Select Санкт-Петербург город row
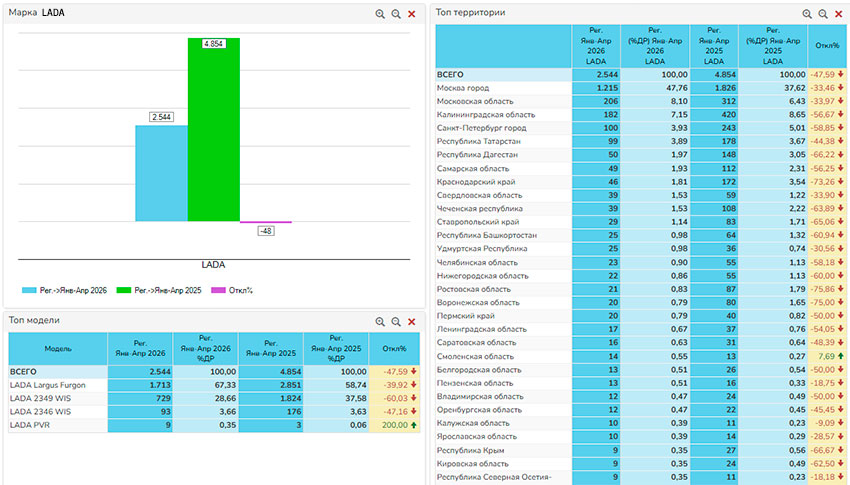 coord(641,128)
